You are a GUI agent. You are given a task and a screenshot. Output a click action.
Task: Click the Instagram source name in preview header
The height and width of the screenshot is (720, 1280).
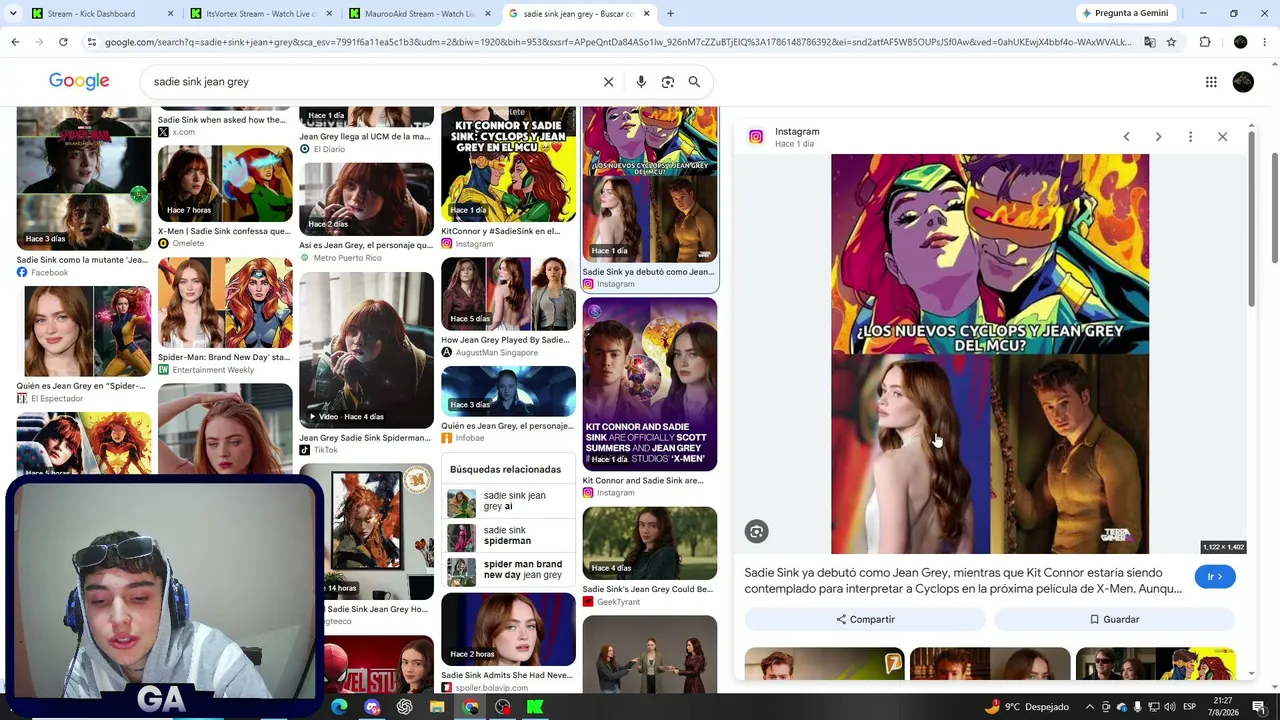[797, 131]
